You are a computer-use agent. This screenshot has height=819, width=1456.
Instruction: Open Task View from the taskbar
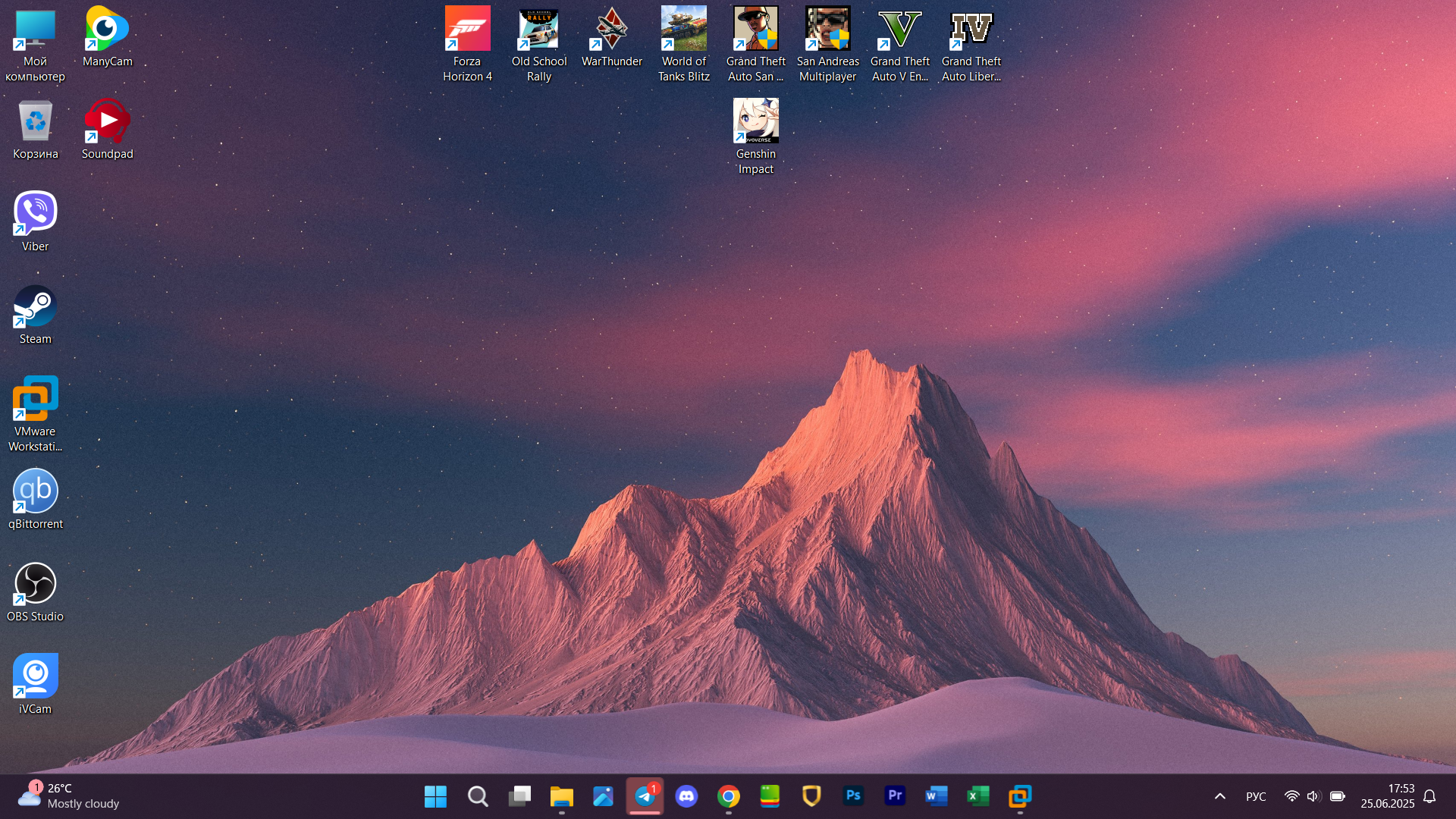click(x=519, y=796)
